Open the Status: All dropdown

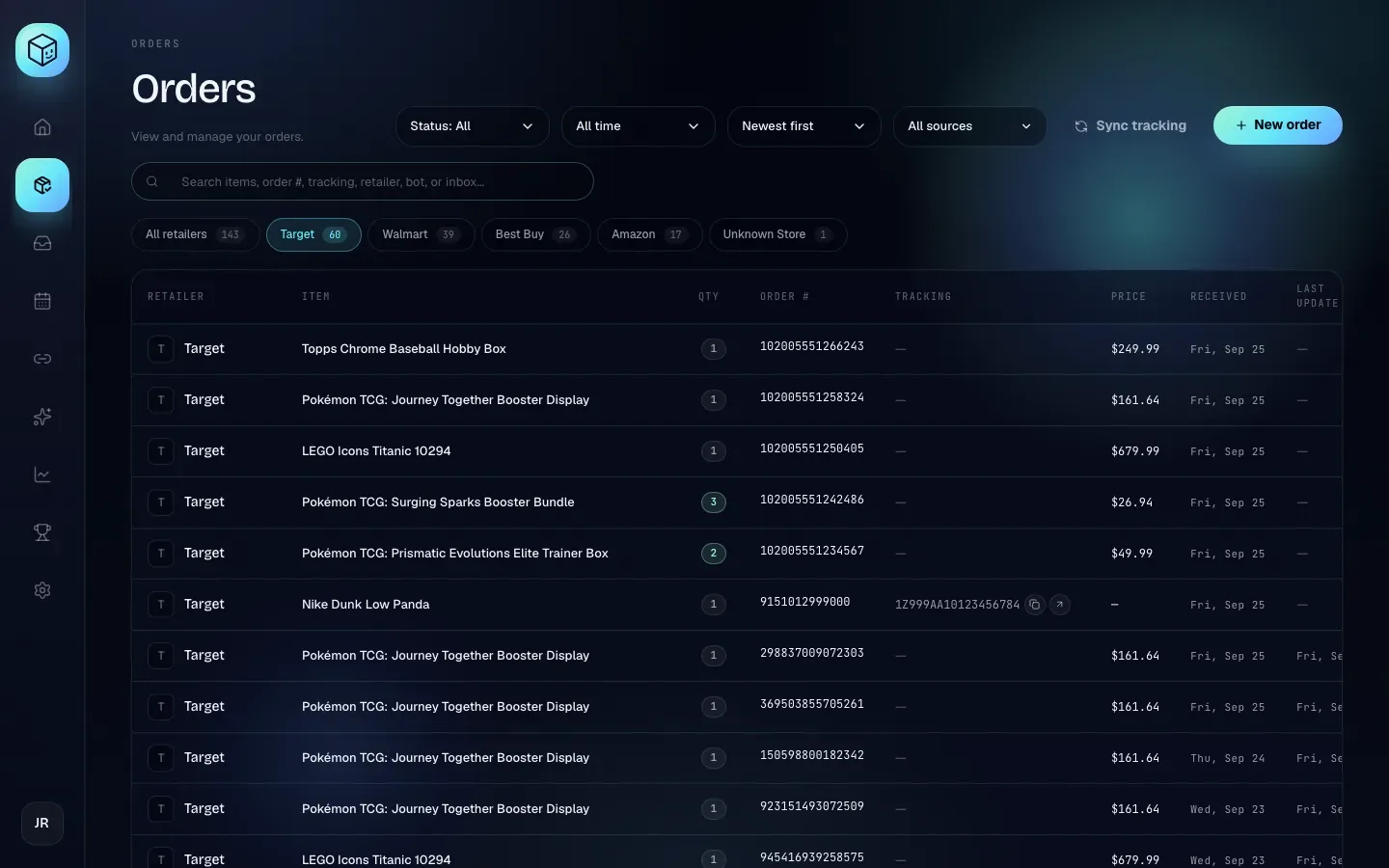(472, 126)
